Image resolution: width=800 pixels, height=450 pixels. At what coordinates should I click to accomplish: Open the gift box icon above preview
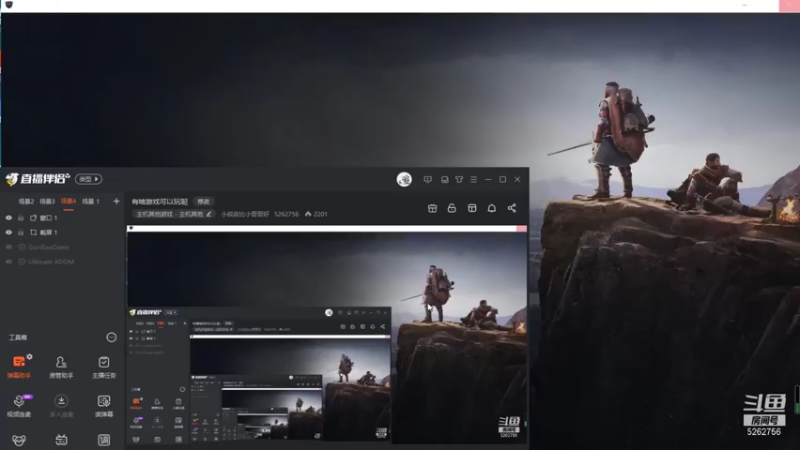[x=432, y=208]
